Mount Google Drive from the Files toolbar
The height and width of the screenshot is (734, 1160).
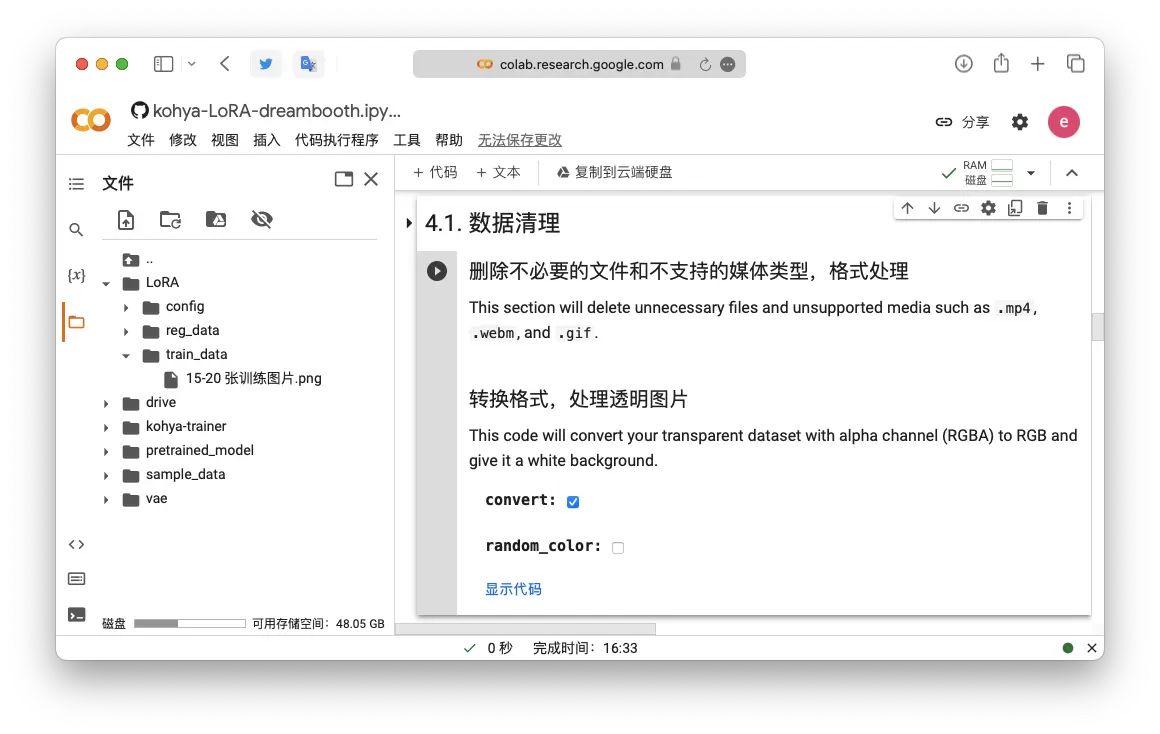pyautogui.click(x=216, y=220)
